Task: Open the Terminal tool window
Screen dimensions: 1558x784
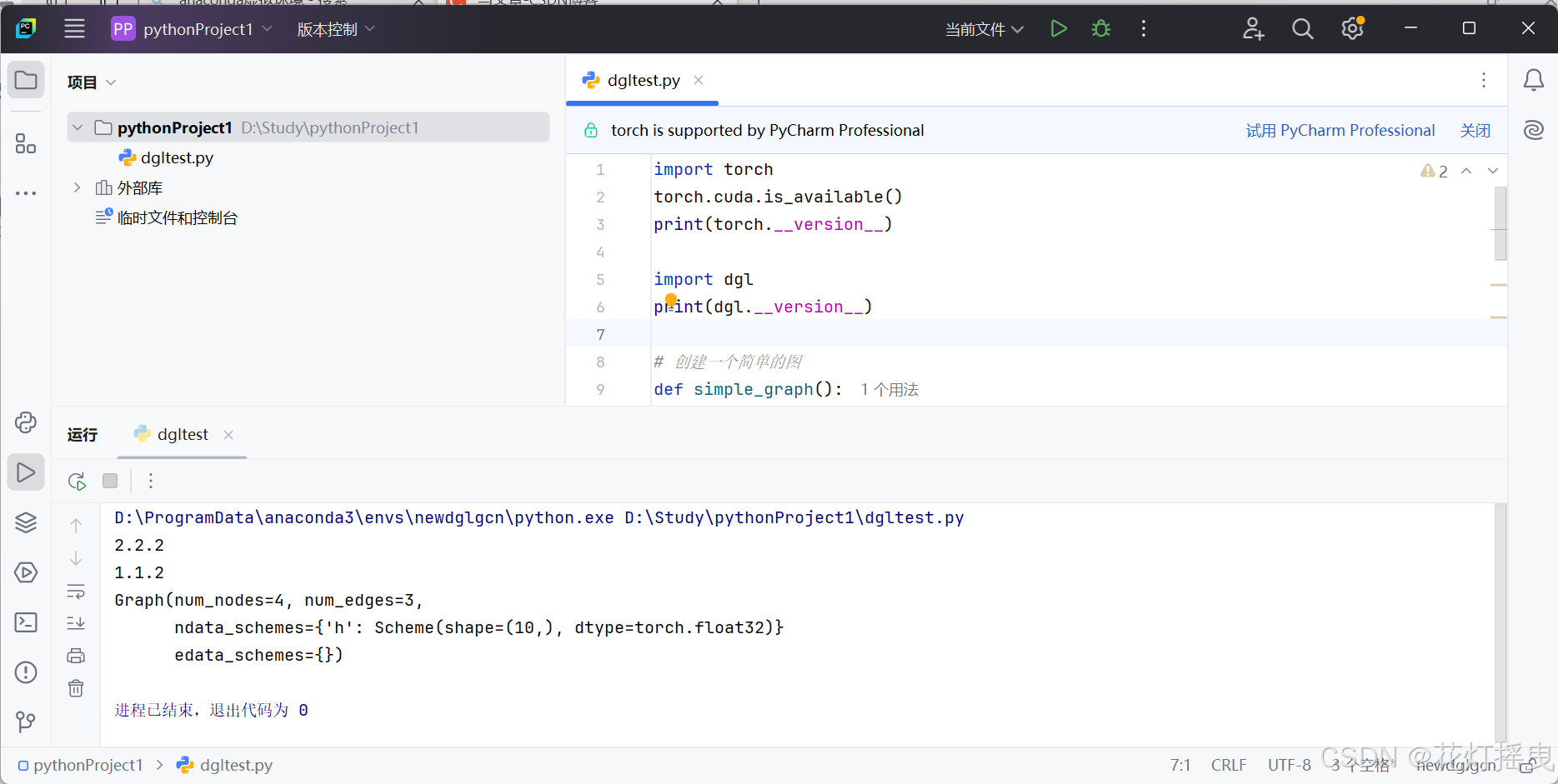Action: (x=26, y=622)
